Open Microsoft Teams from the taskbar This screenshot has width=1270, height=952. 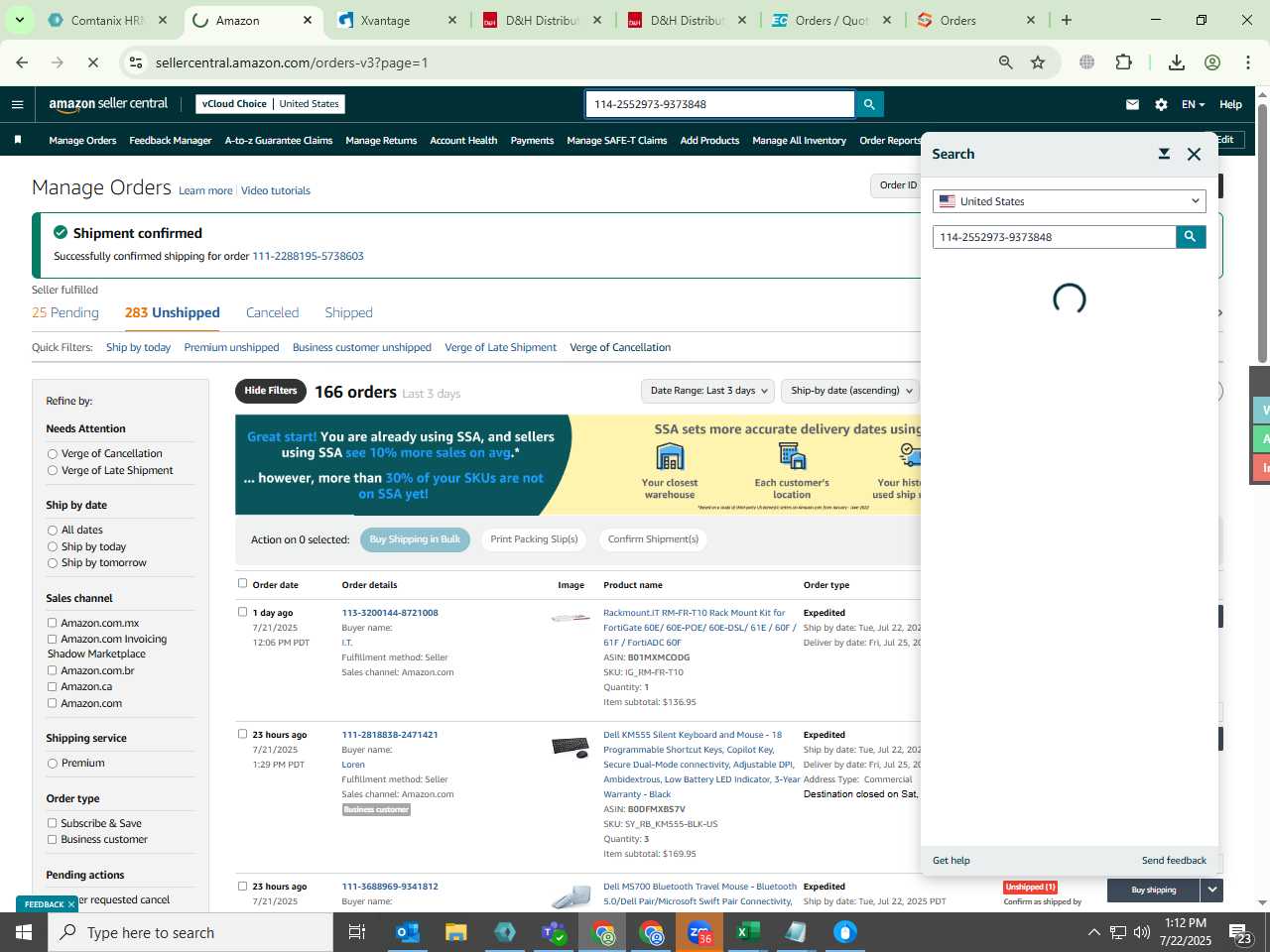[553, 932]
